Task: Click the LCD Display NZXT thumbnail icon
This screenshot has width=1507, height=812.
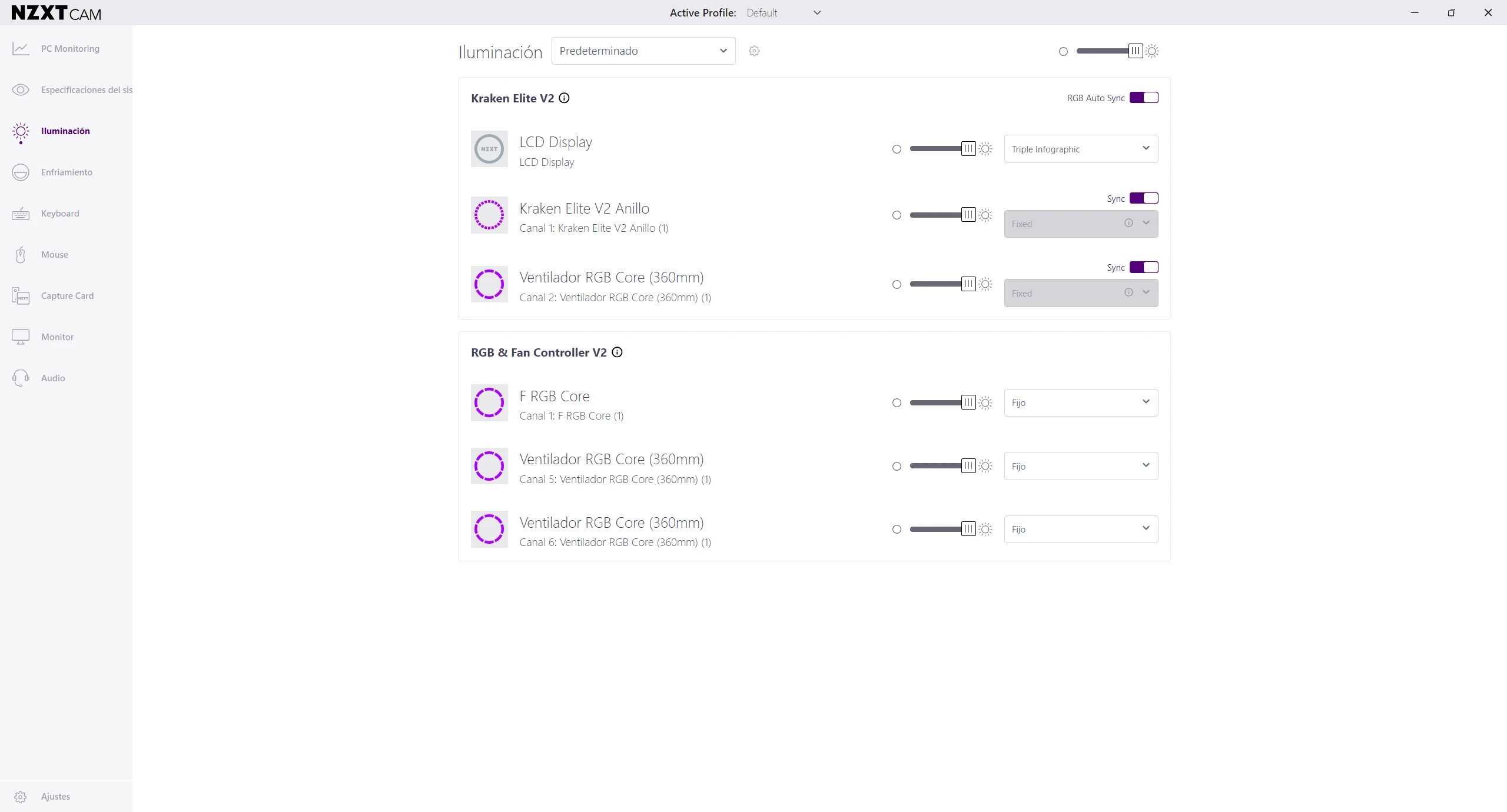Action: (x=489, y=149)
